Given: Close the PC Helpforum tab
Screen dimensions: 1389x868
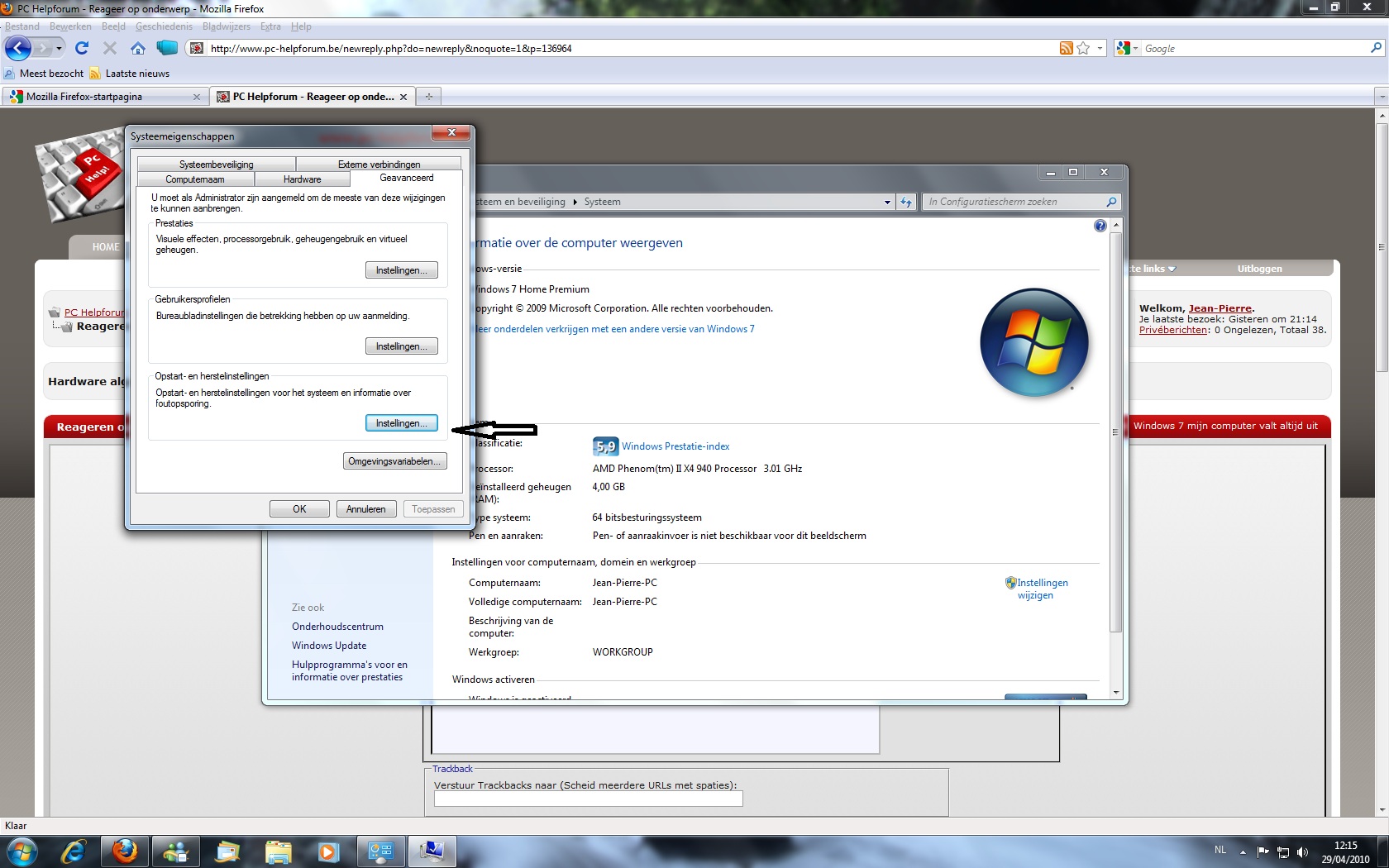Looking at the screenshot, I should pos(403,97).
